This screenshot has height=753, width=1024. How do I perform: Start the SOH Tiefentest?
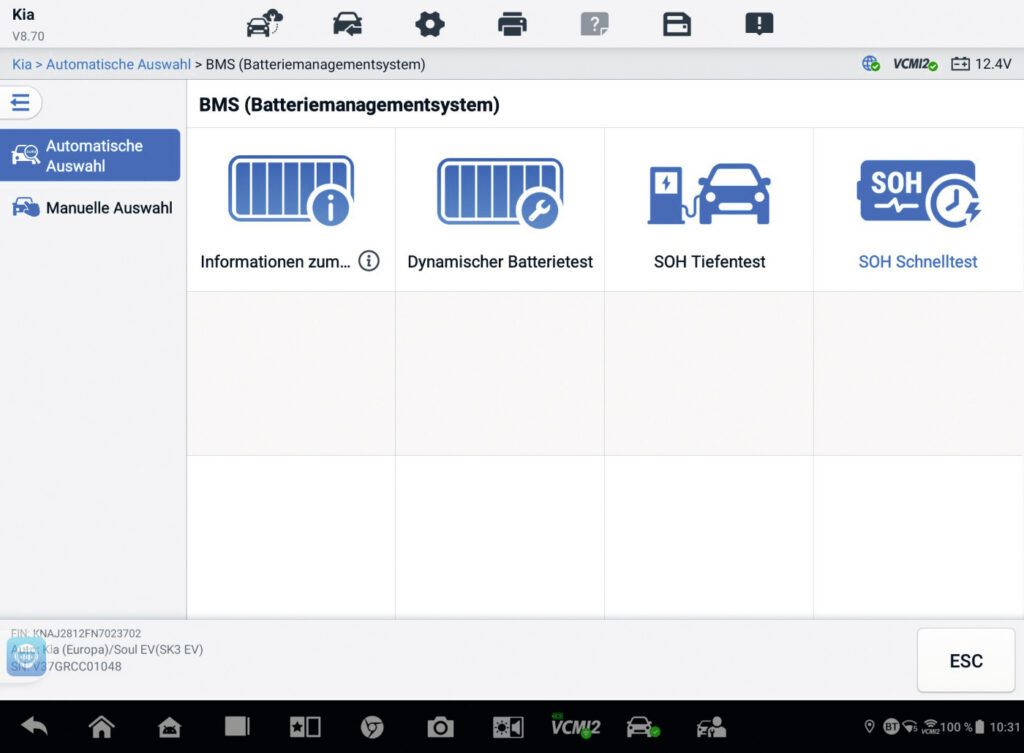709,211
